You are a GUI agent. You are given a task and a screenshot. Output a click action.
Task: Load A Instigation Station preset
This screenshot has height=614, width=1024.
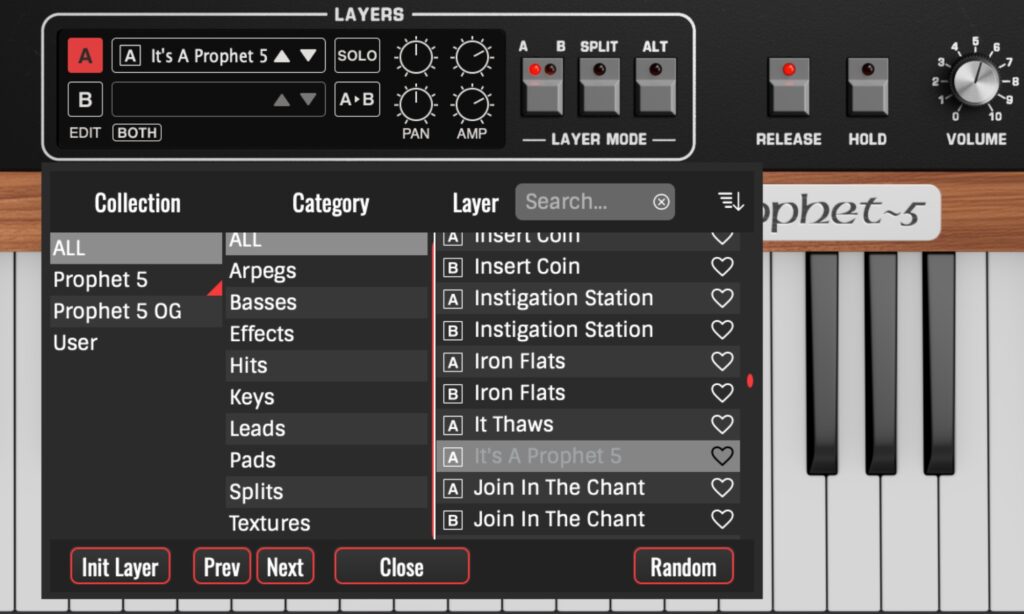(x=588, y=298)
